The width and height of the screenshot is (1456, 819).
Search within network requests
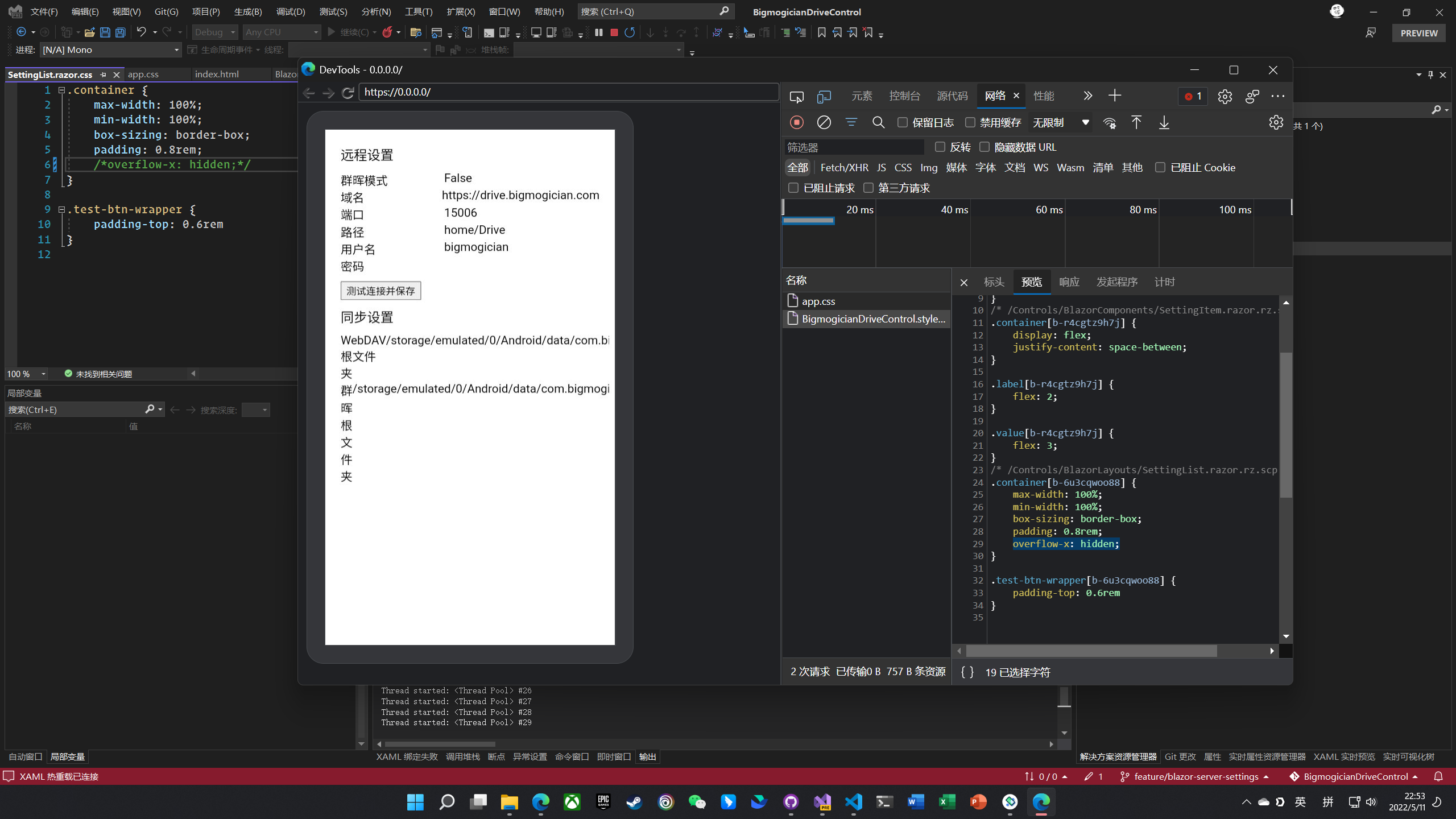pyautogui.click(x=878, y=122)
